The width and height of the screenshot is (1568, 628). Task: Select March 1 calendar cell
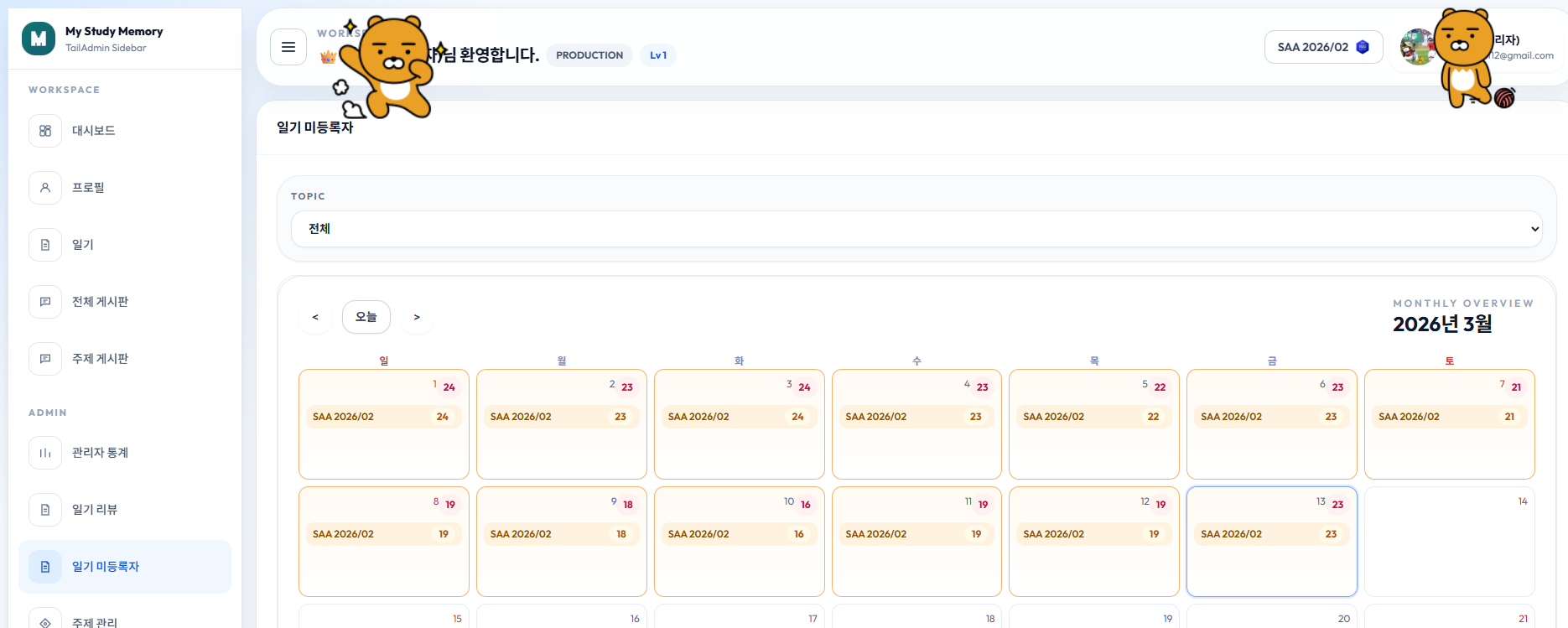pos(384,424)
